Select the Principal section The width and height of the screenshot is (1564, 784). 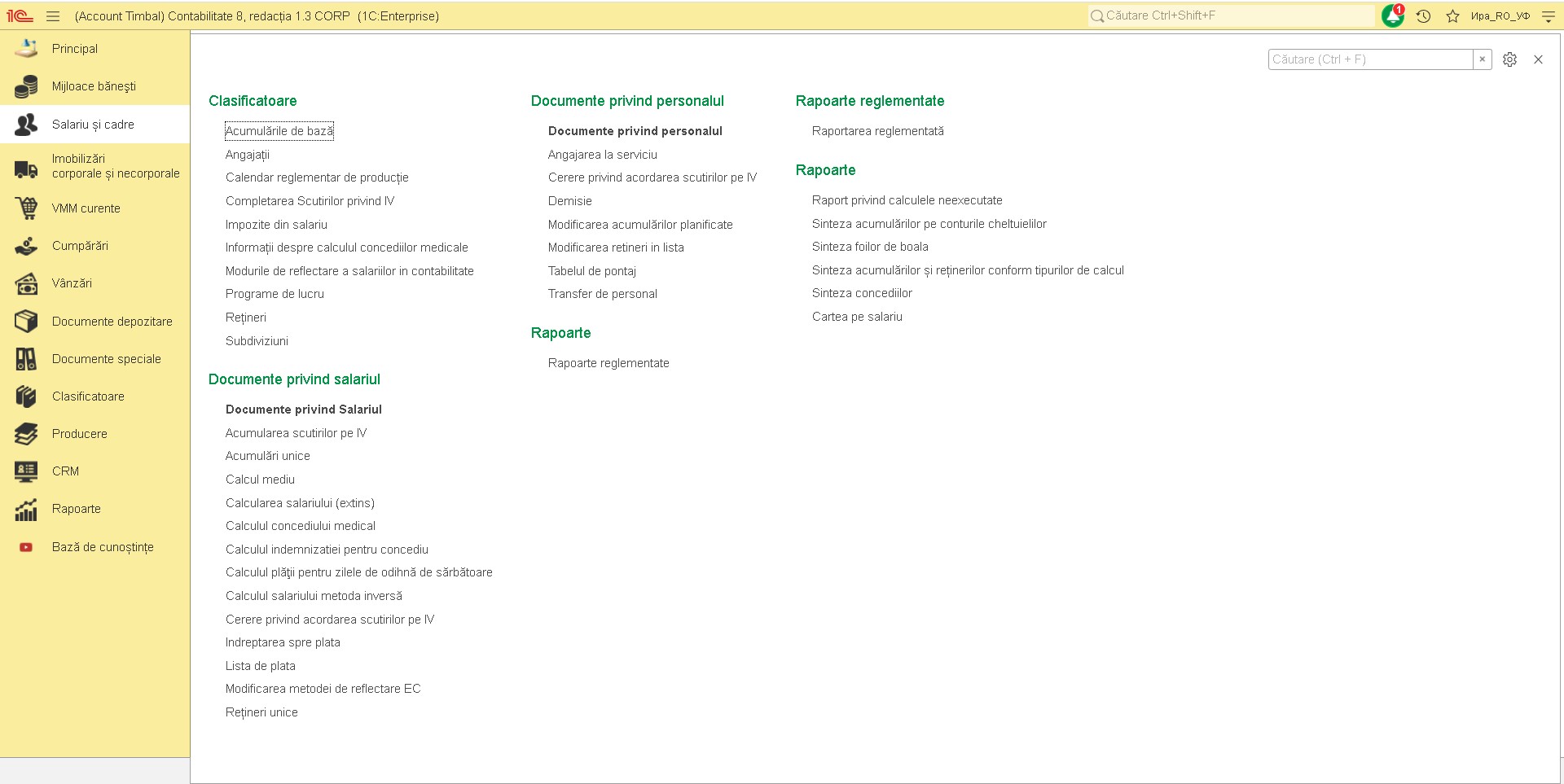pos(74,49)
